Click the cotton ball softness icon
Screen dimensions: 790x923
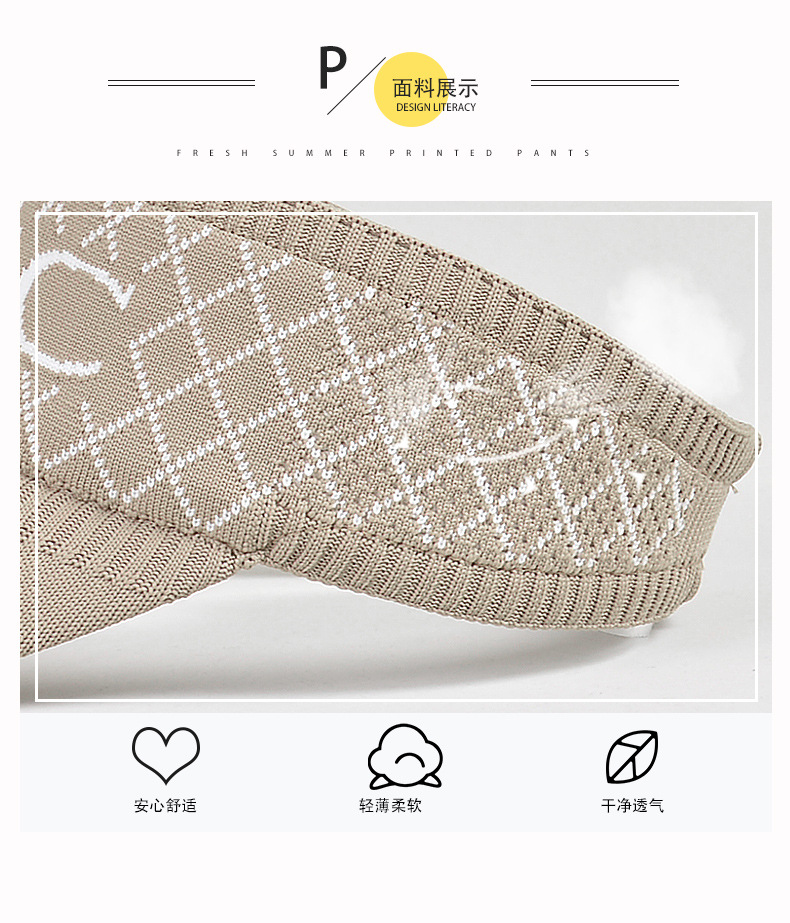click(405, 756)
